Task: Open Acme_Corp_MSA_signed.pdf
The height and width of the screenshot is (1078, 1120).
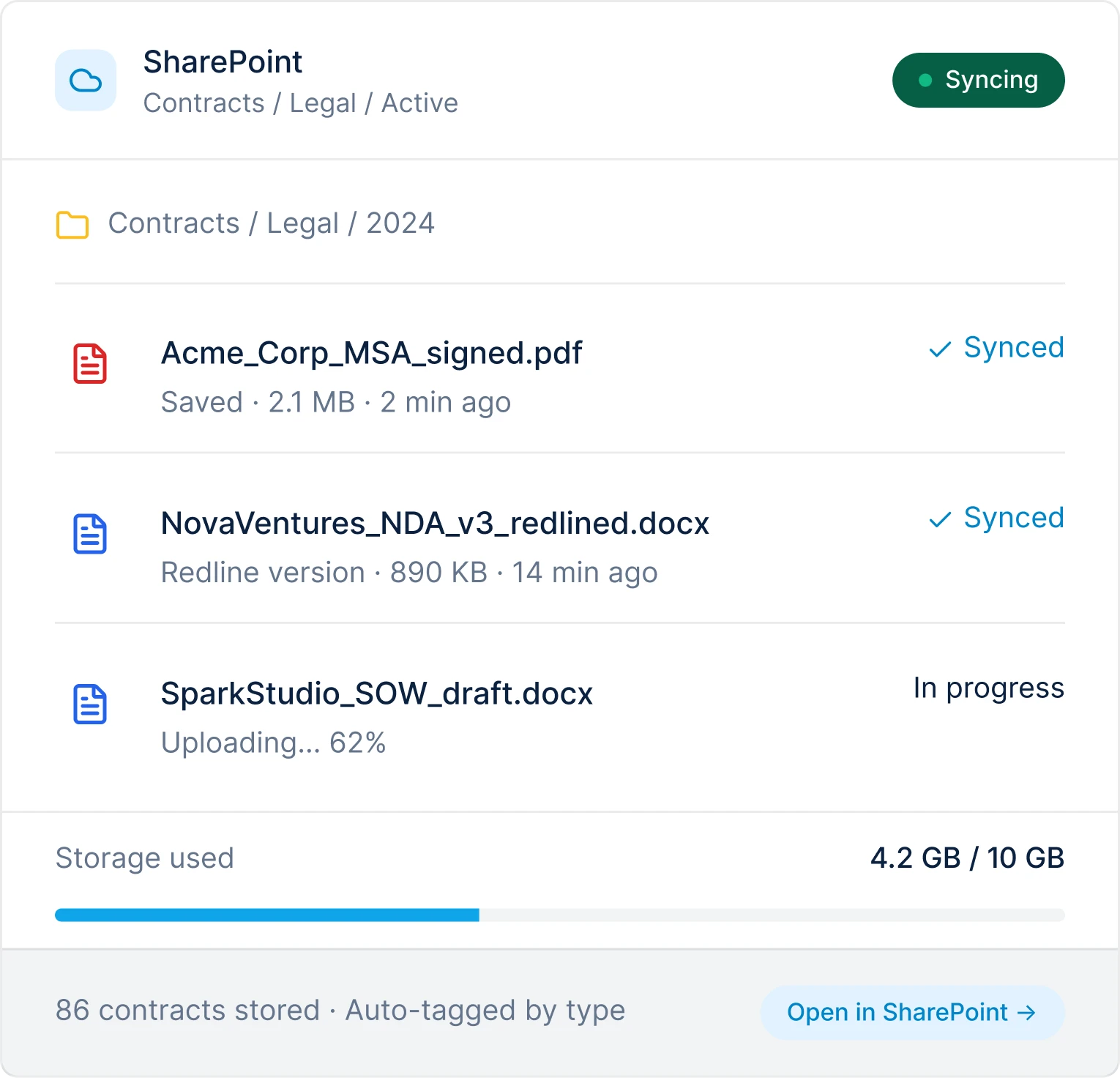Action: point(371,352)
